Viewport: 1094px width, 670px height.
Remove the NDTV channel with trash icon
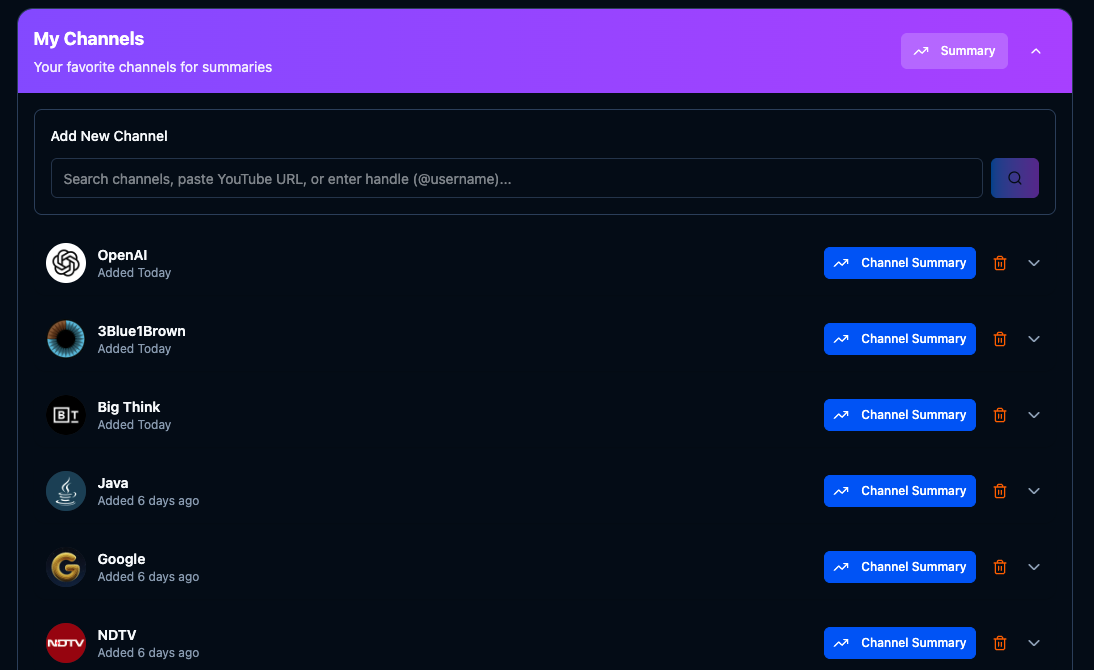(1000, 643)
